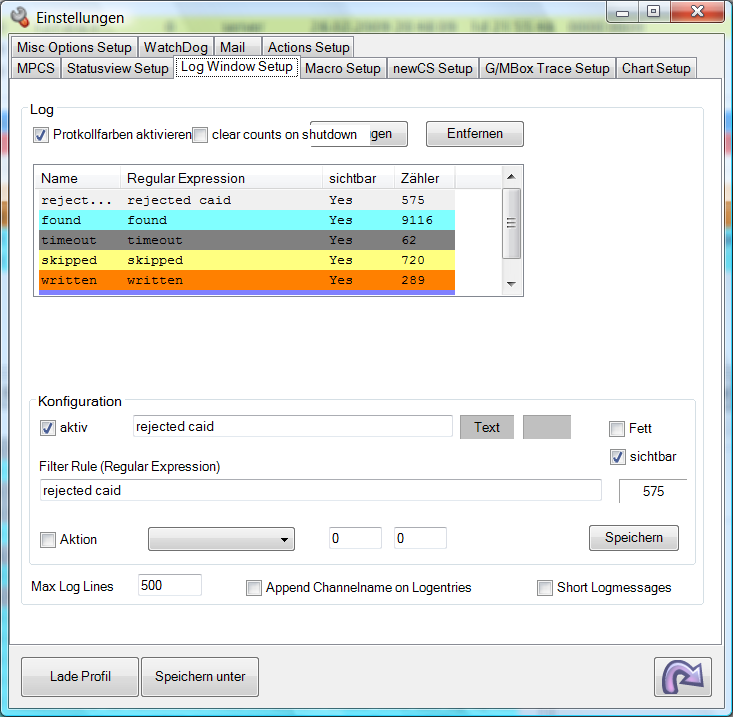733x717 pixels.
Task: Click the Speichern button
Action: tap(633, 538)
